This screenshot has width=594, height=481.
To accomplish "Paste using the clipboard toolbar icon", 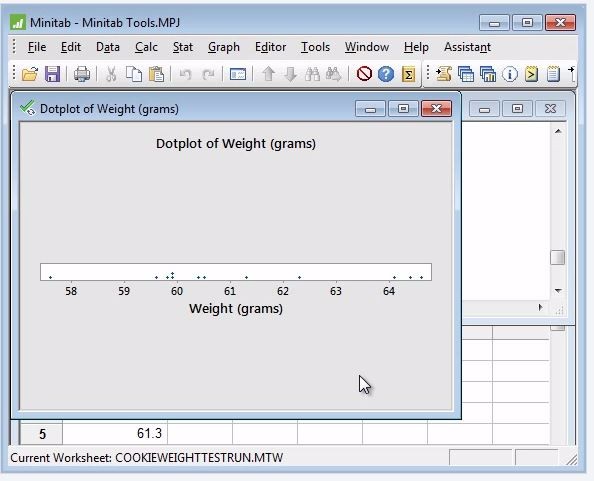I will (x=156, y=74).
